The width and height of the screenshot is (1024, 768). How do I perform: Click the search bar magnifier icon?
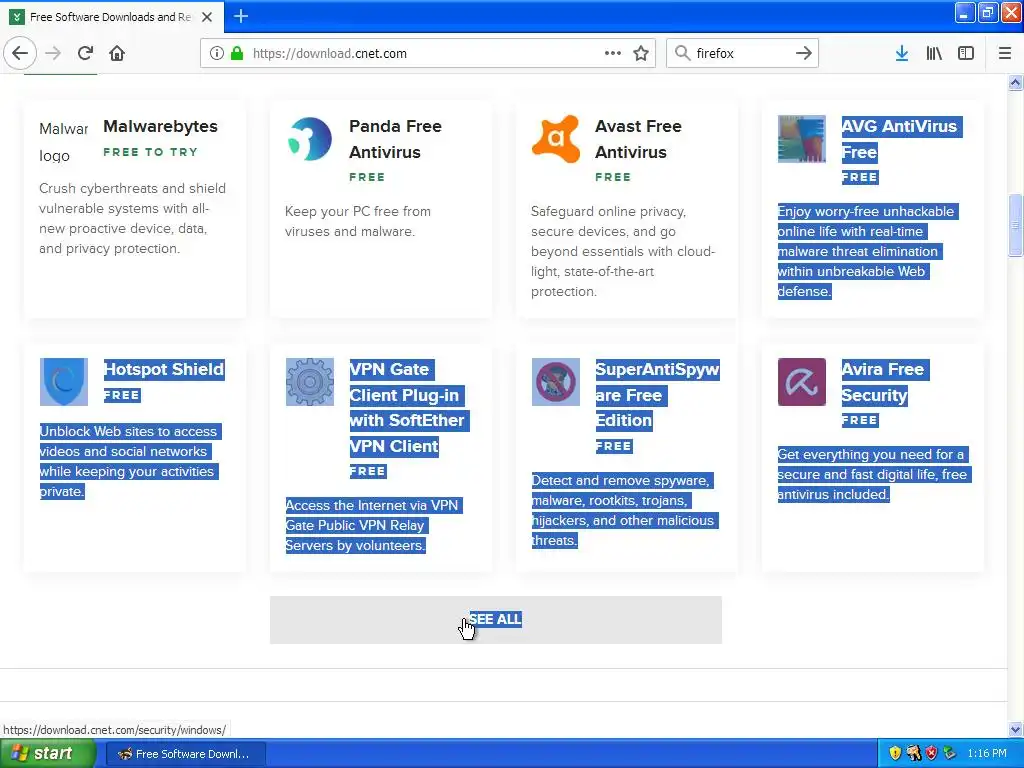click(682, 53)
